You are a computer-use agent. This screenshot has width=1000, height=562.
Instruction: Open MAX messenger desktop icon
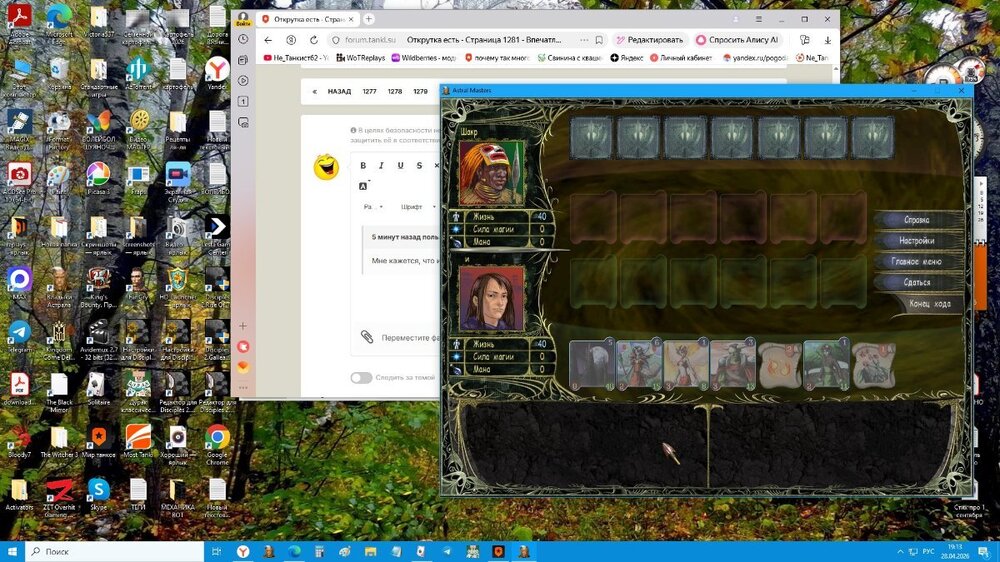pyautogui.click(x=19, y=283)
